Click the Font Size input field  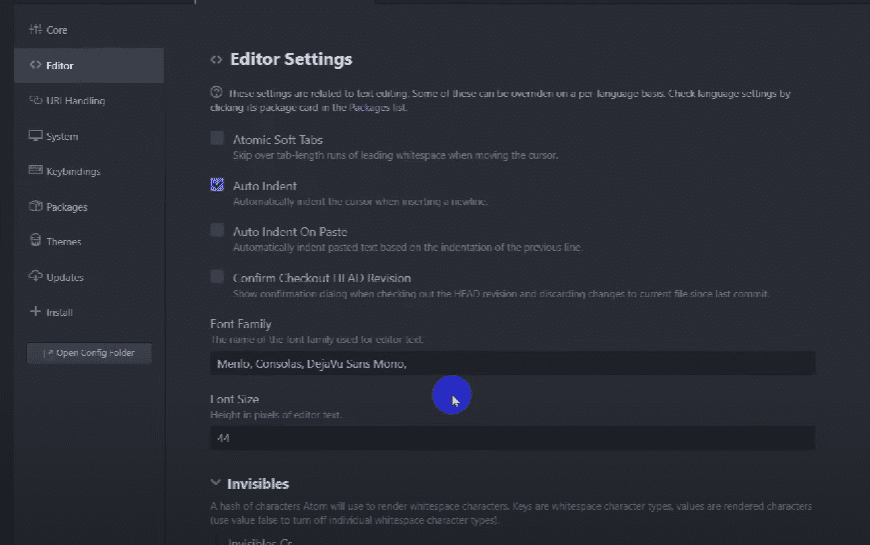tap(512, 438)
